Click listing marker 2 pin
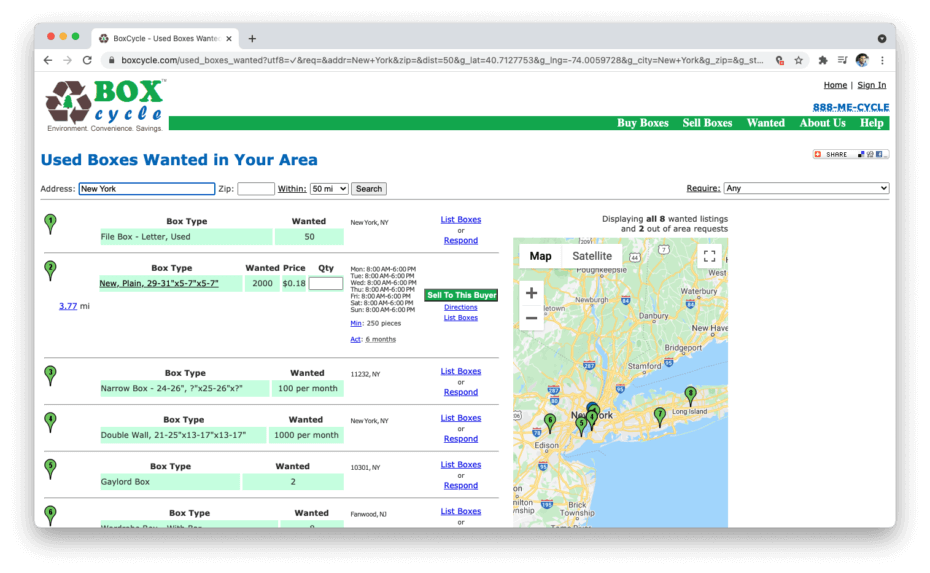 click(50, 270)
